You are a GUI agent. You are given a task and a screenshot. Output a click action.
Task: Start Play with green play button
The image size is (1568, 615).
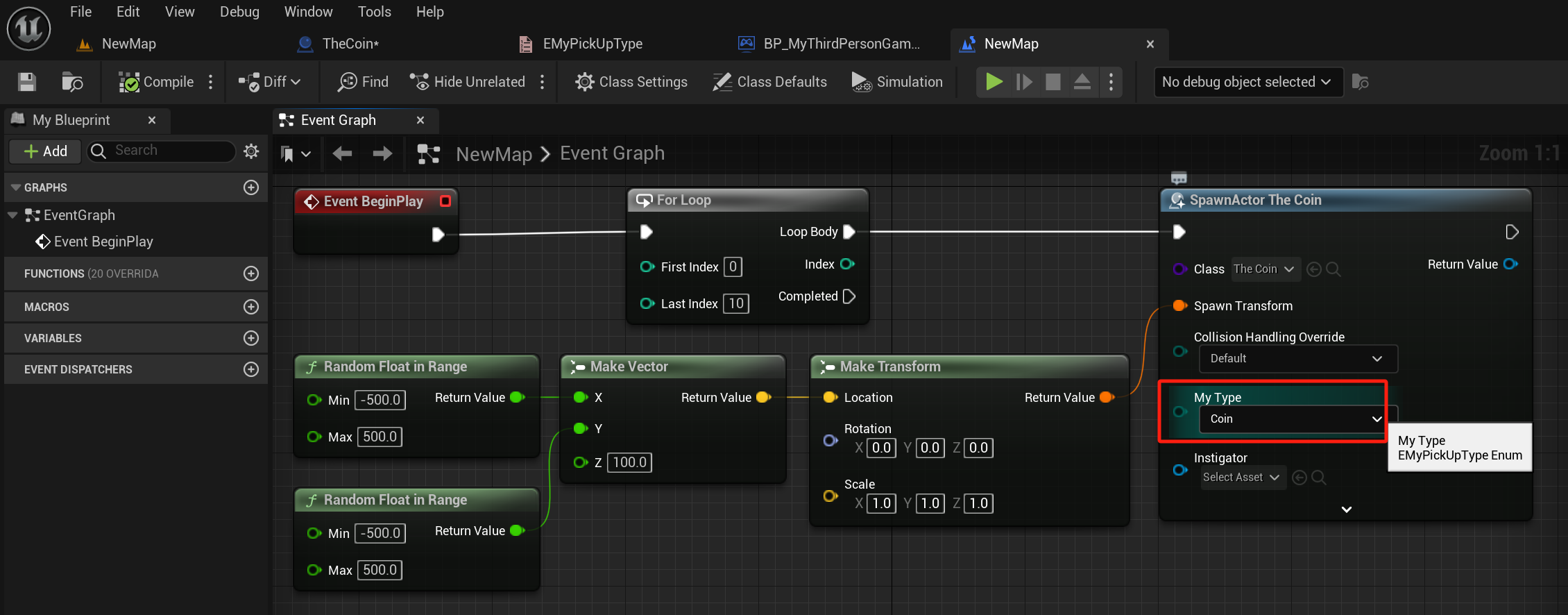coord(994,82)
